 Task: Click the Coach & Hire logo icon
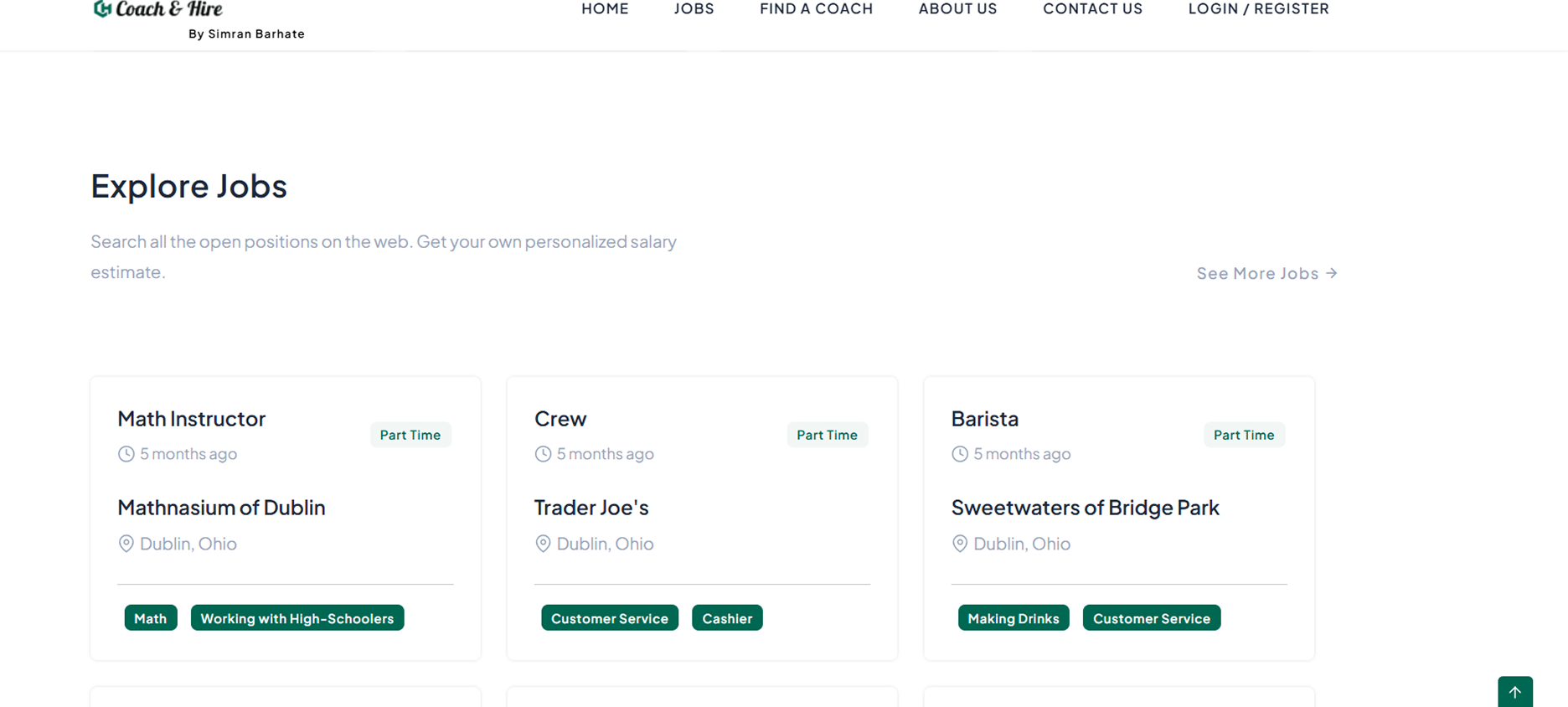(x=102, y=8)
